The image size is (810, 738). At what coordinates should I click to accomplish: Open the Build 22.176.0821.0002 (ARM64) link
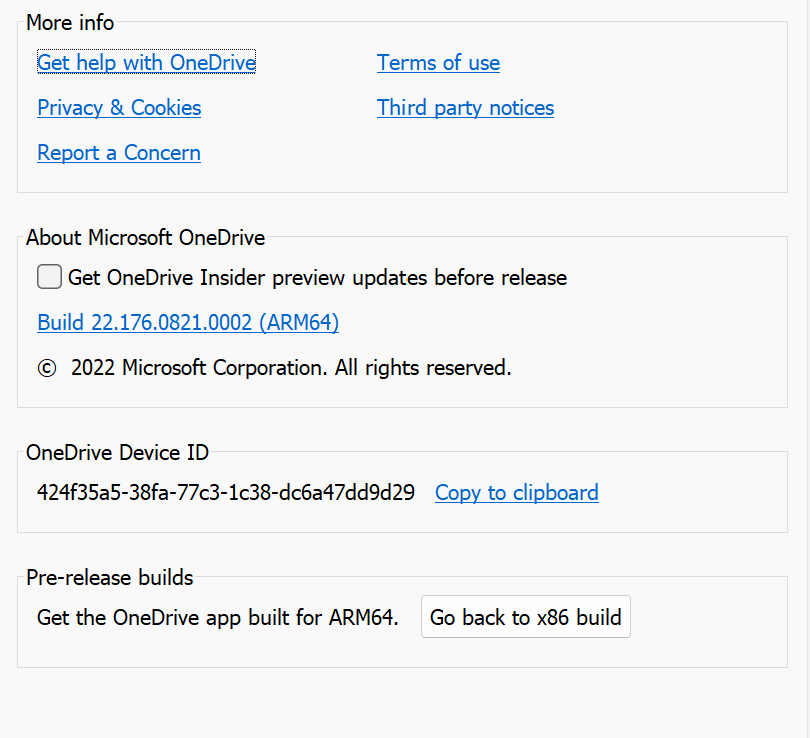tap(187, 322)
